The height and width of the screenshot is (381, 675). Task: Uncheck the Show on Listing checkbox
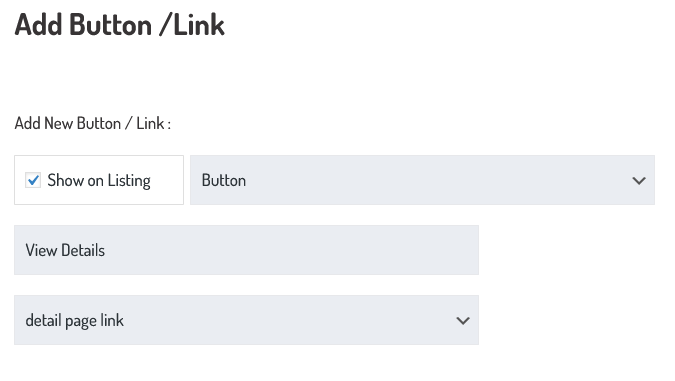pos(33,180)
